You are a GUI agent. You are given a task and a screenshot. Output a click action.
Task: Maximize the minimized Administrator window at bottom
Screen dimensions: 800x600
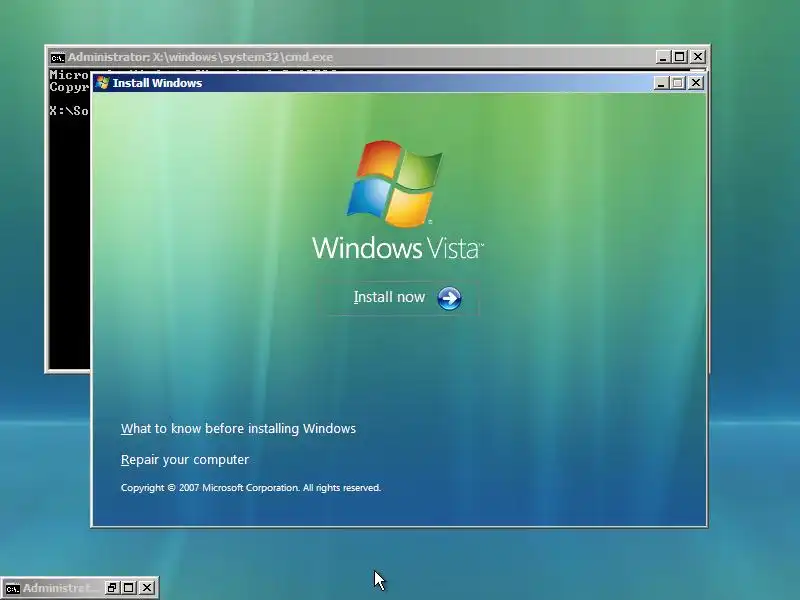click(x=129, y=588)
